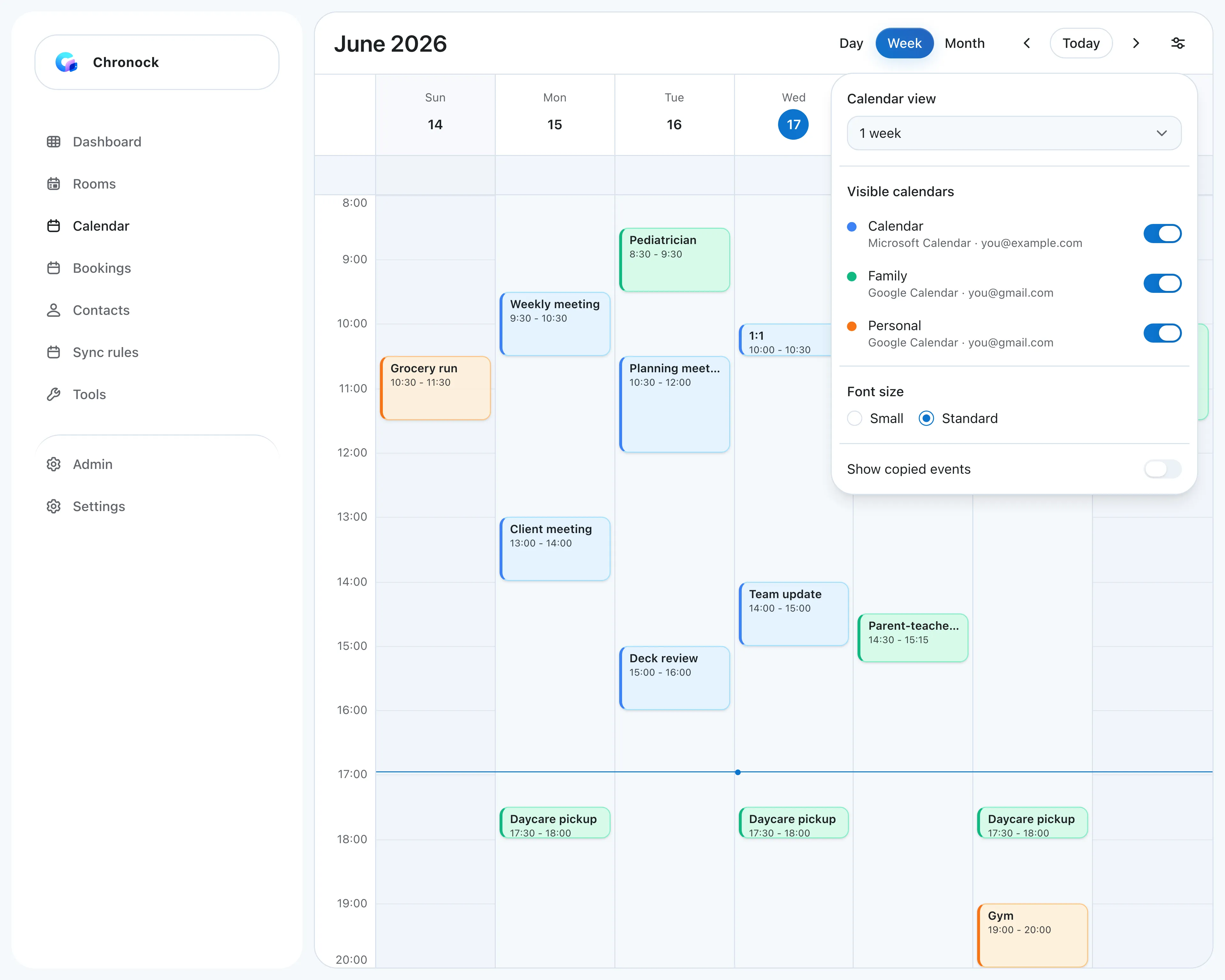Select the Standard font size radio
1225x980 pixels.
[926, 419]
